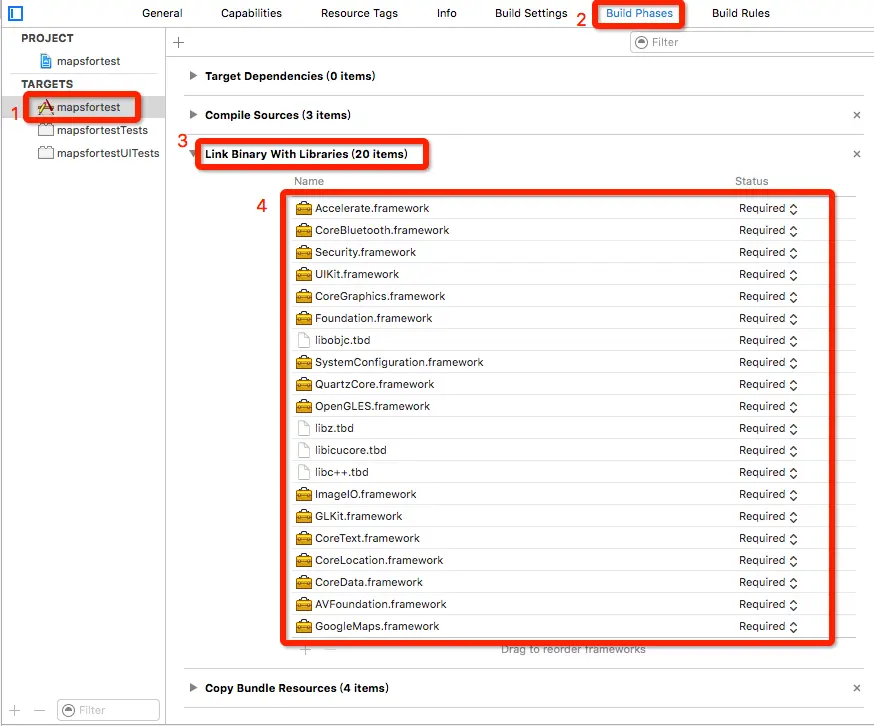This screenshot has height=726, width=874.
Task: Click the GLKit.framework toolbox icon
Action: [x=304, y=516]
